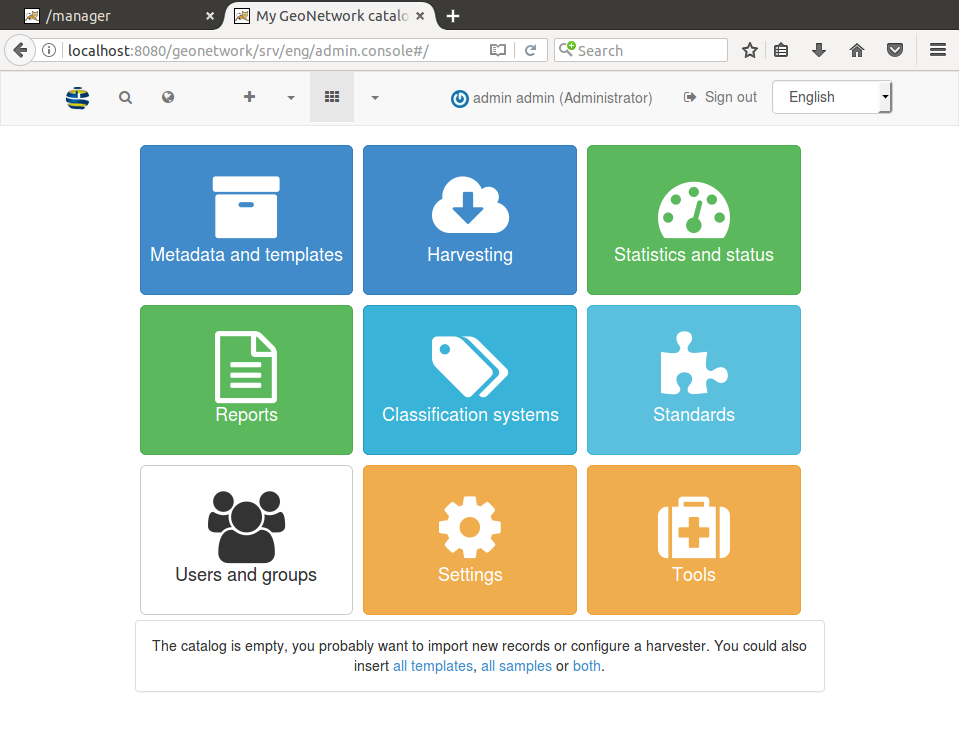The width and height of the screenshot is (959, 744).
Task: Open the Standards puzzle piece tile
Action: (x=693, y=380)
